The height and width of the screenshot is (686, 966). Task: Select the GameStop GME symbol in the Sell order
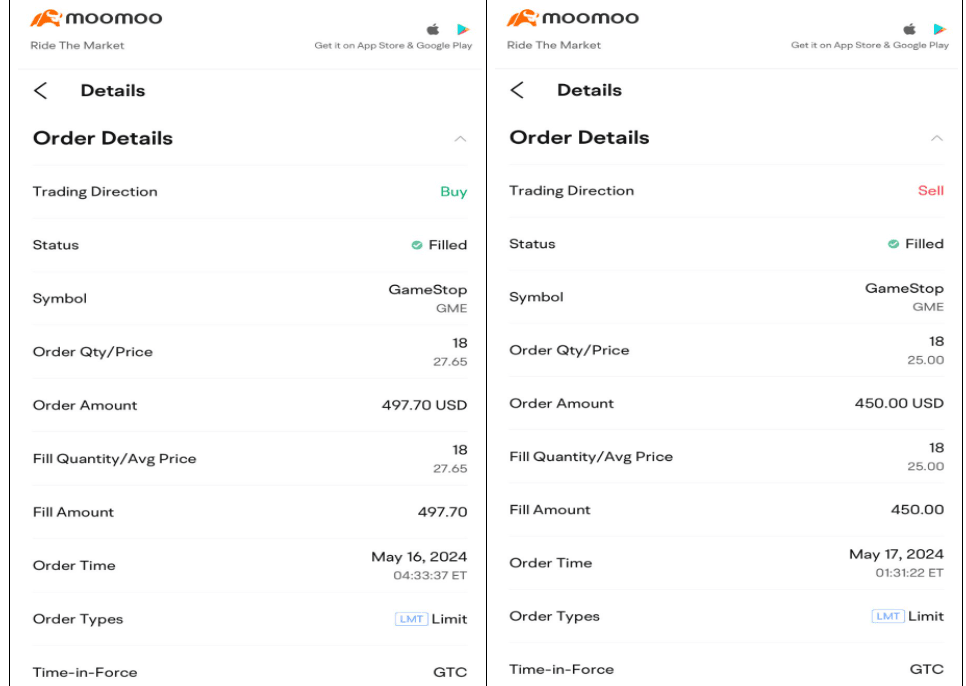[904, 297]
